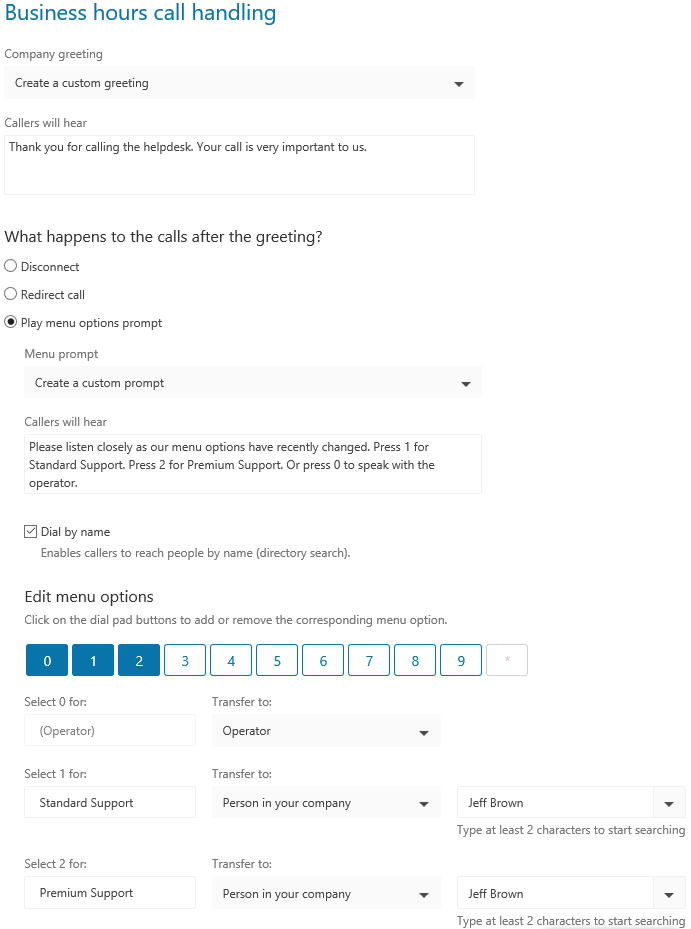Add menu option with dial pad 5
Viewport: 691px width, 929px height.
277,660
